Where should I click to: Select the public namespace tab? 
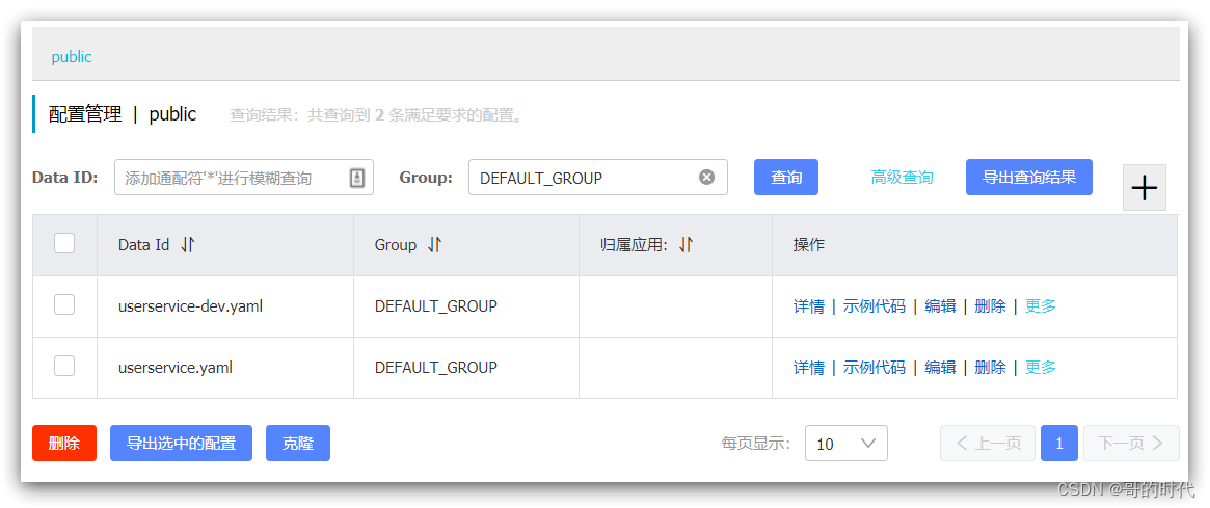click(72, 57)
